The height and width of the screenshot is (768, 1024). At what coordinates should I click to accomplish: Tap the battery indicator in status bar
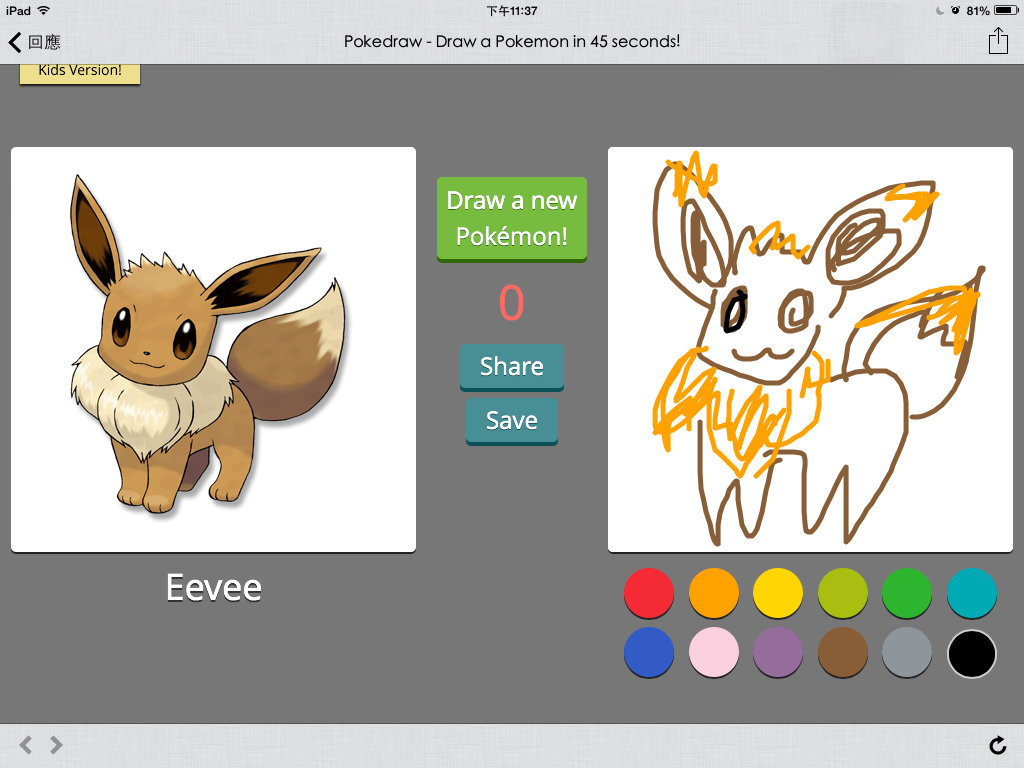(1006, 10)
